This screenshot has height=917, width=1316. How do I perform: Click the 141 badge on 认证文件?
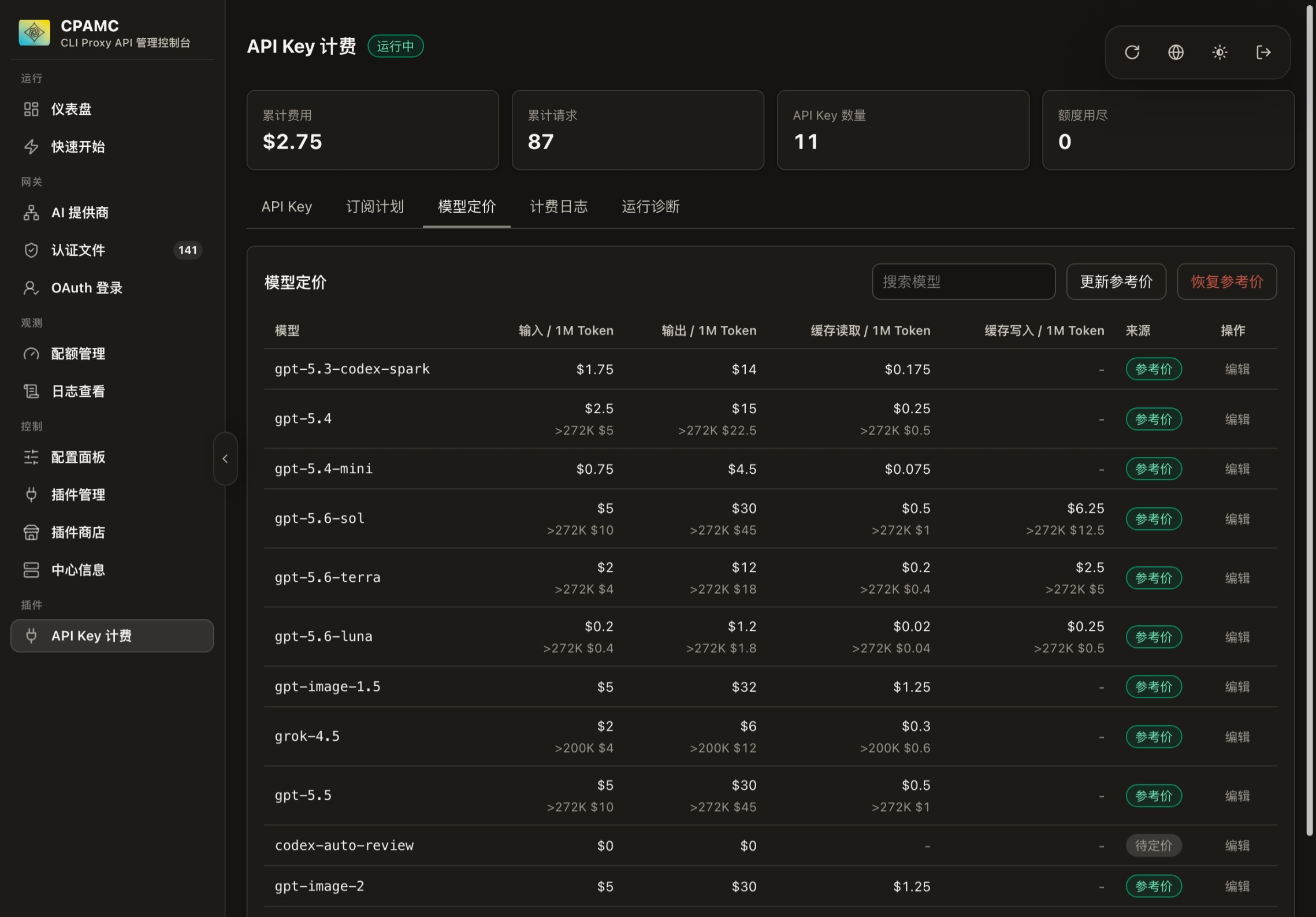188,250
